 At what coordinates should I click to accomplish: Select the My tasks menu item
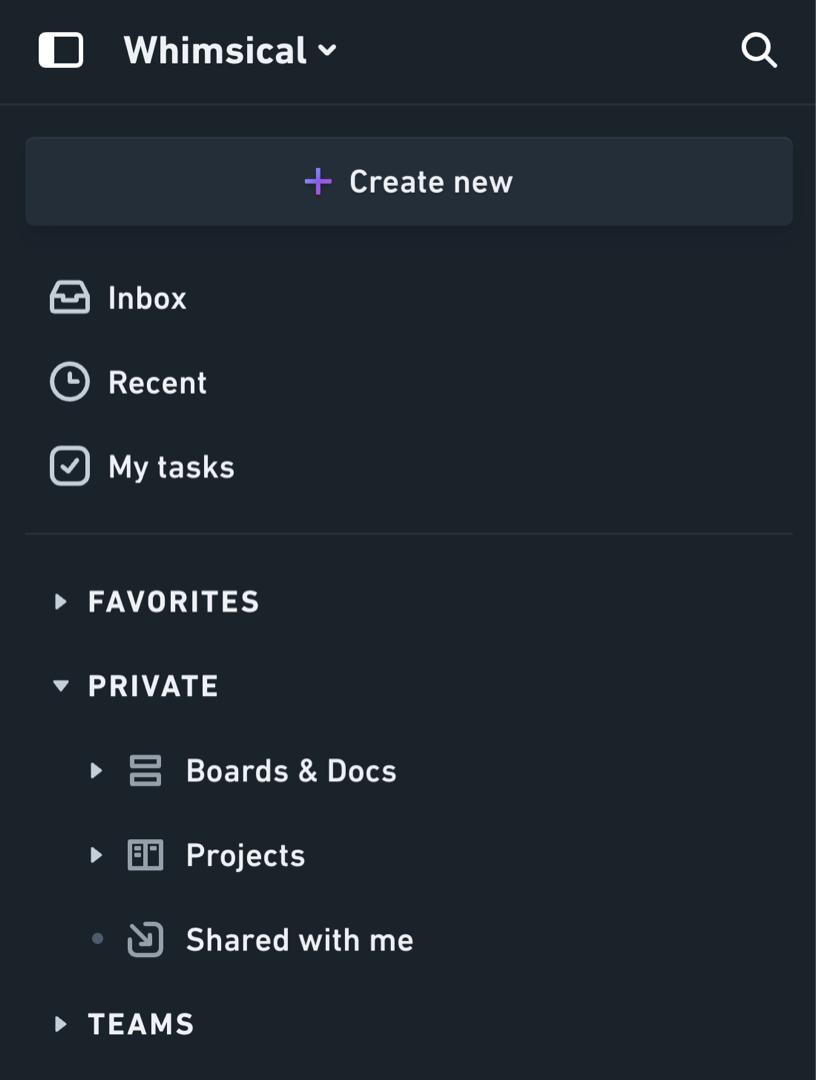(x=409, y=467)
